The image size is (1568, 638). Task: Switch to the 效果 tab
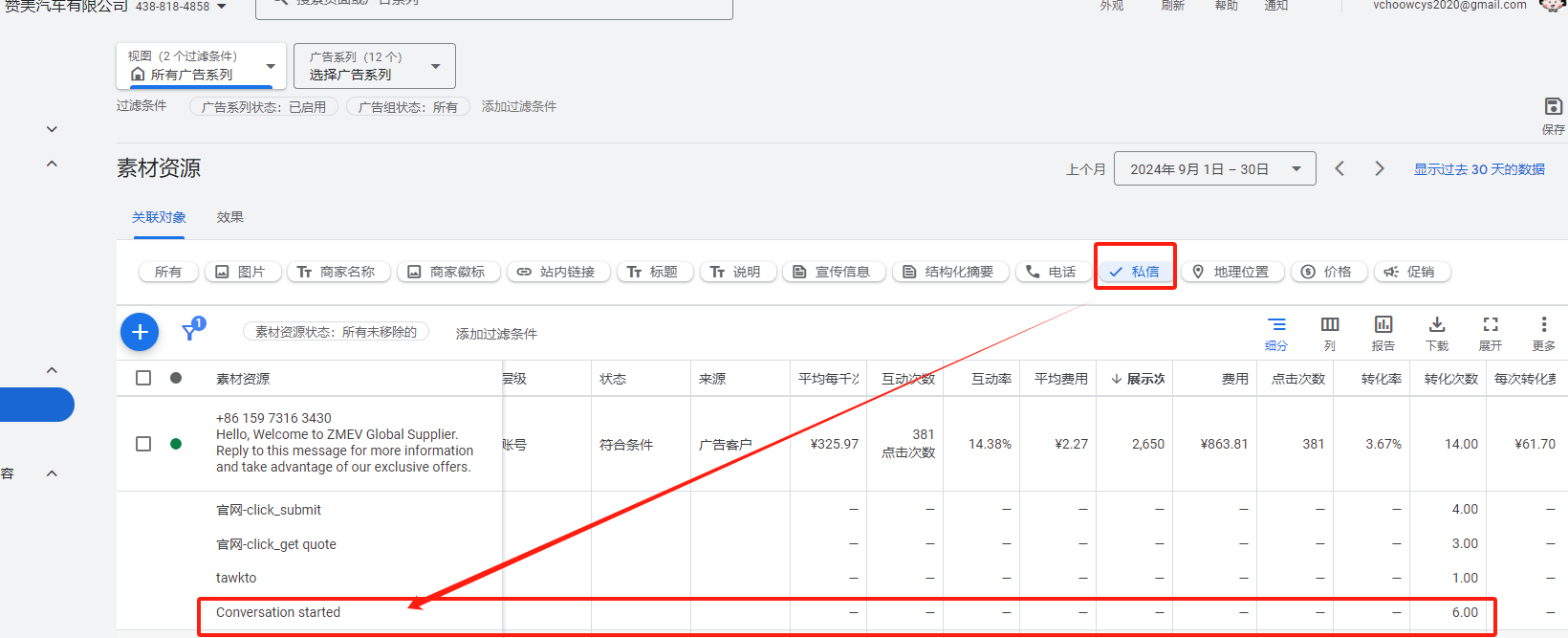point(229,217)
